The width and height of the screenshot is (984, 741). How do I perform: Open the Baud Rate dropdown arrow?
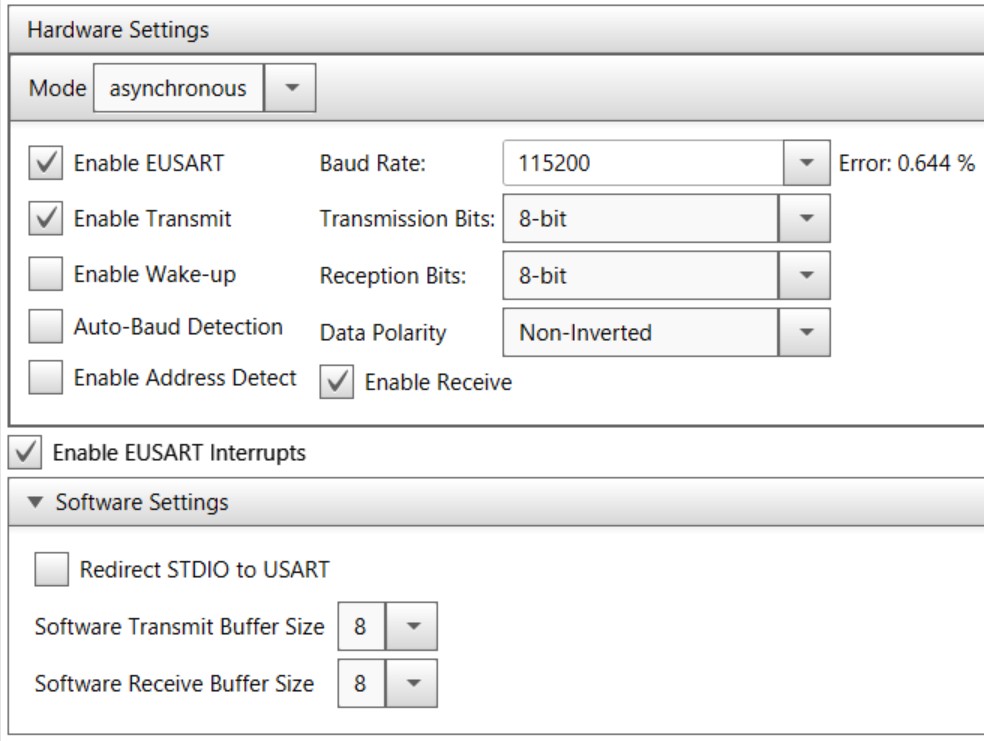[807, 165]
